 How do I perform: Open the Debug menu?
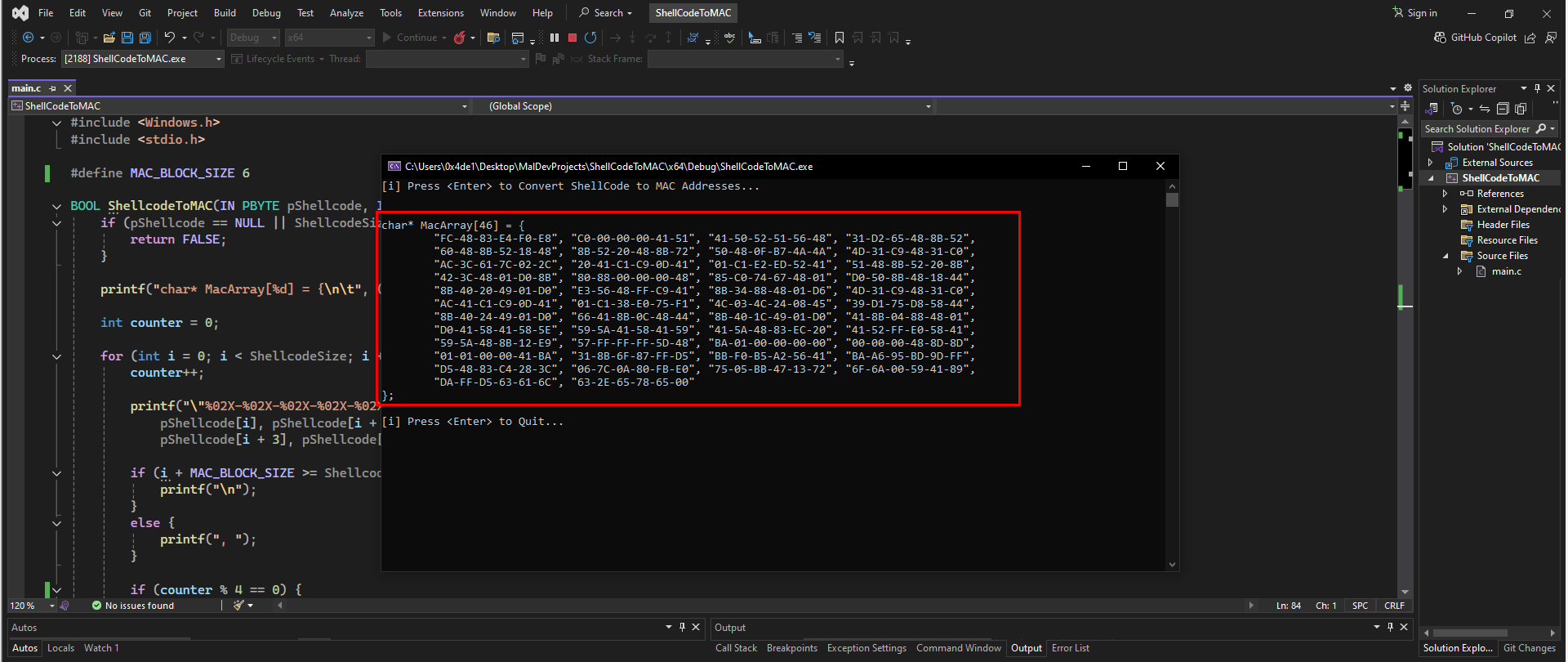(266, 13)
